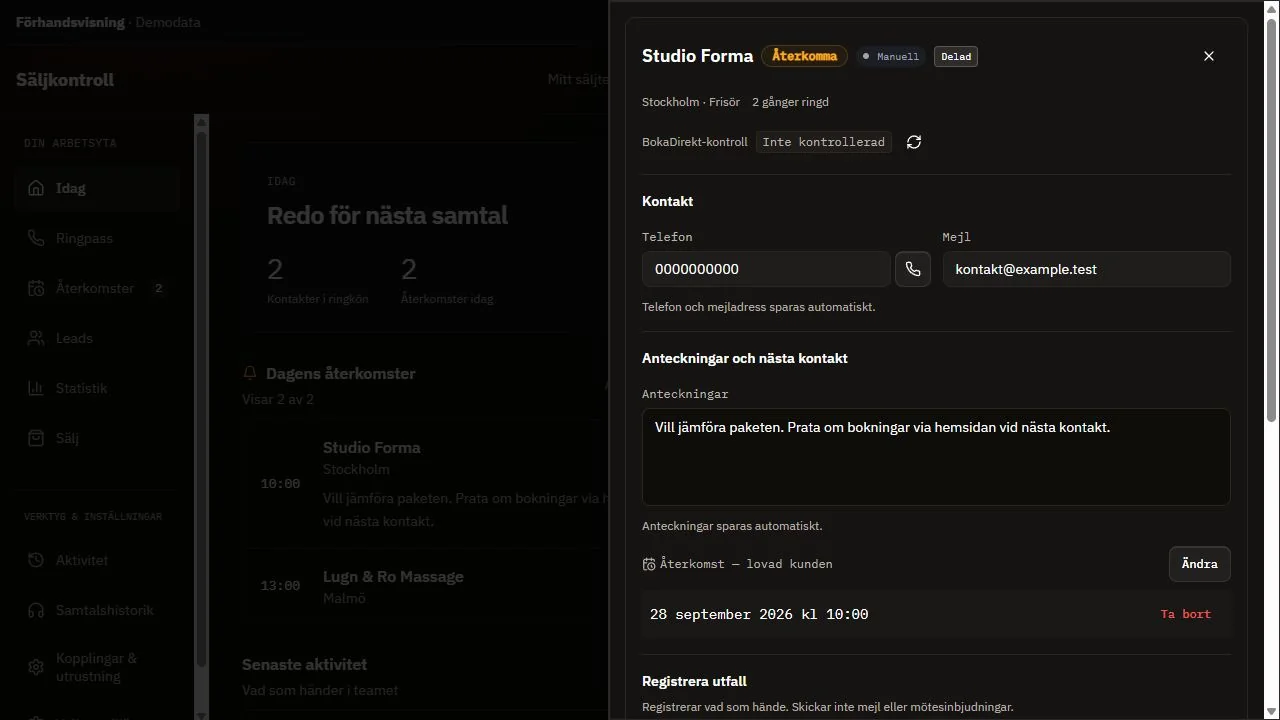This screenshot has height=720, width=1280.
Task: Navigate to Leads in the sidebar
Action: tap(97, 338)
